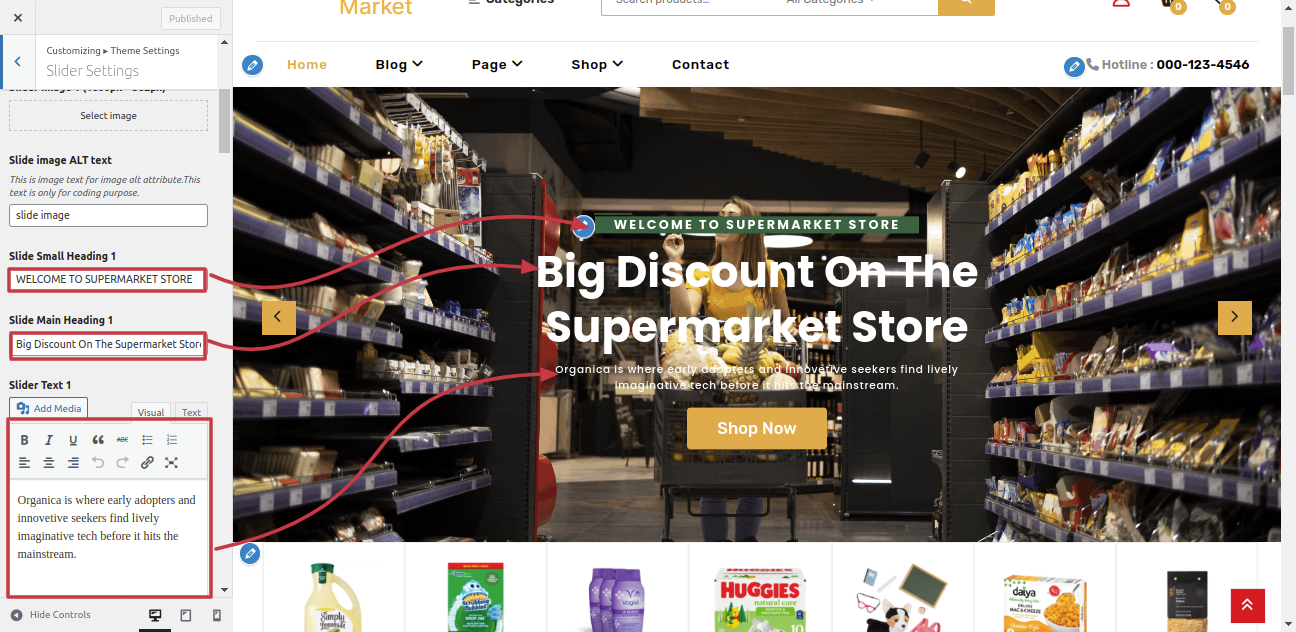Switch preview to desktop device
This screenshot has width=1296, height=632.
(x=155, y=615)
